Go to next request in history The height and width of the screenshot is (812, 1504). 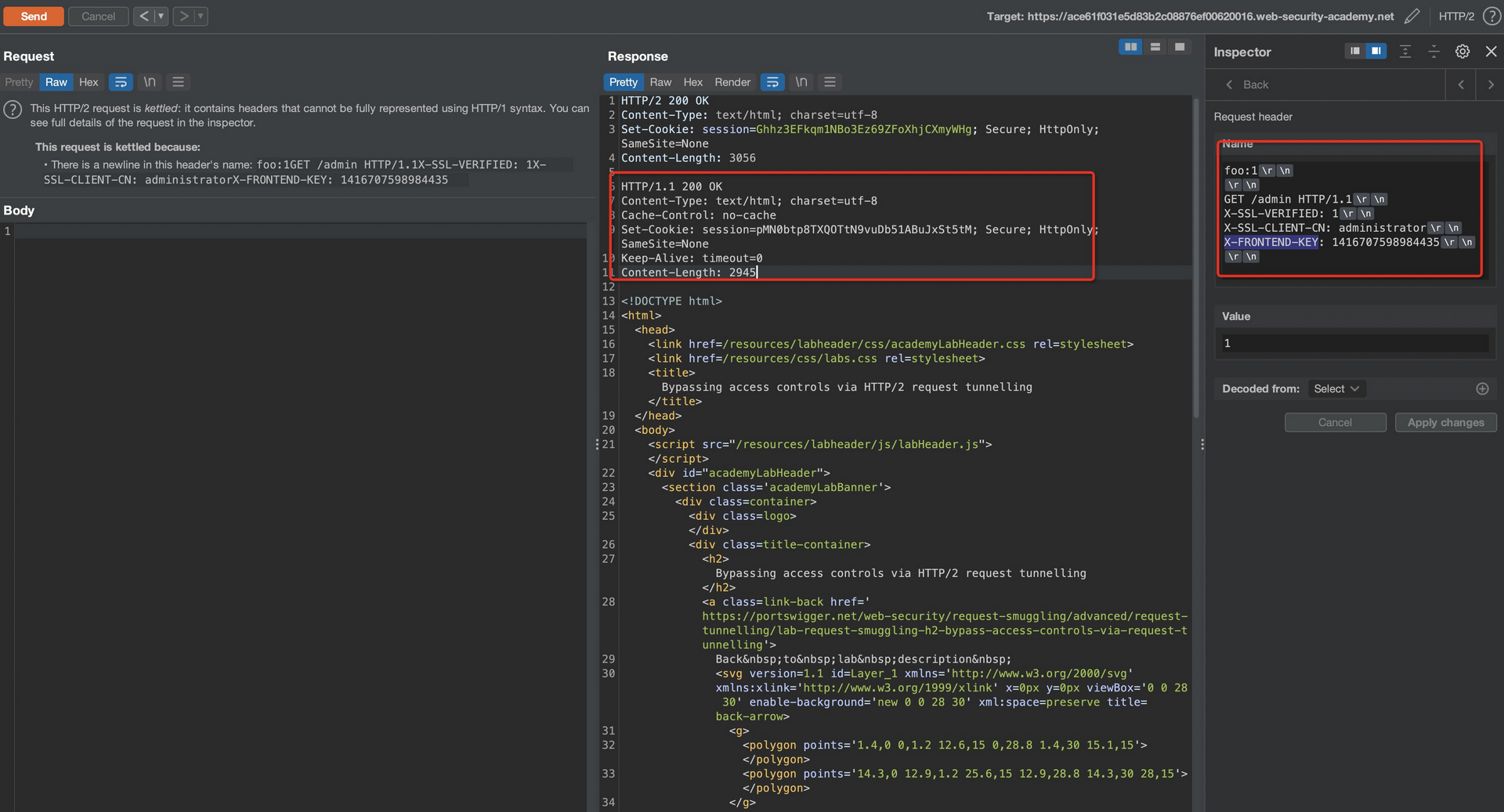pos(183,16)
